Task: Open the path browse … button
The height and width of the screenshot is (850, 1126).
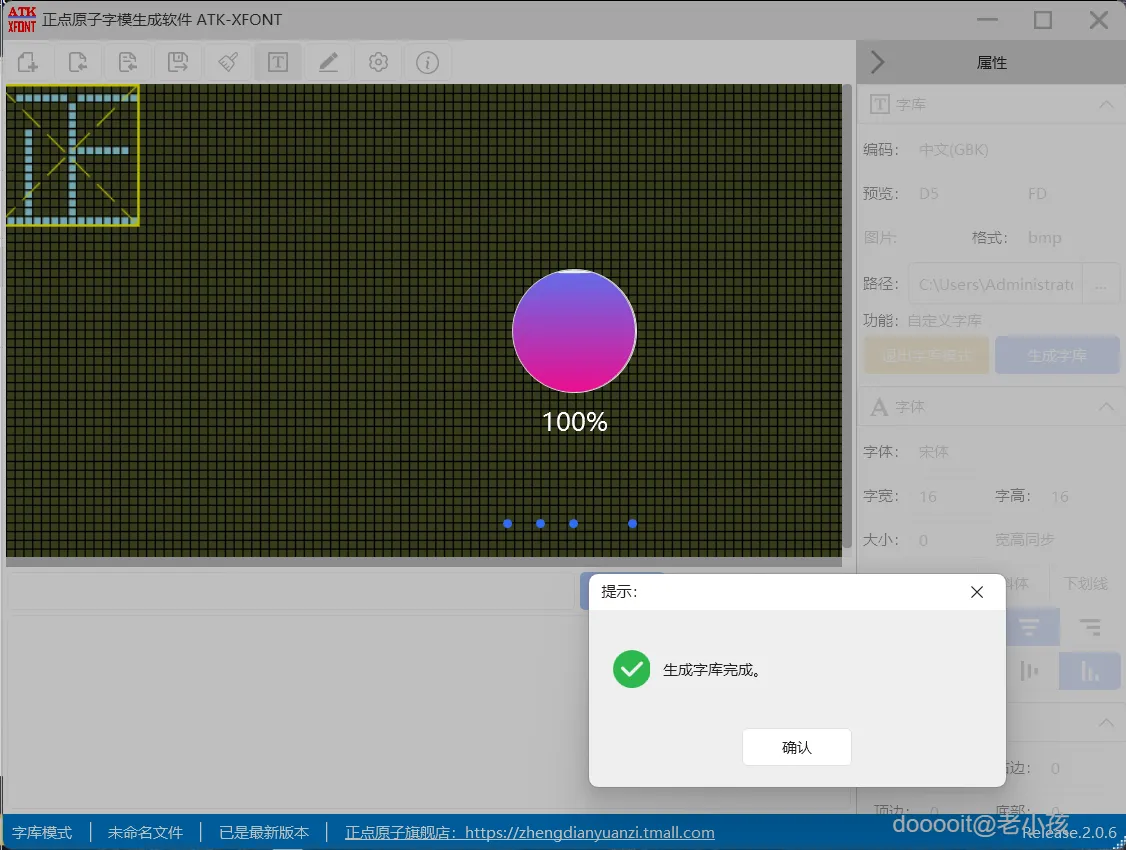Action: [x=1101, y=284]
